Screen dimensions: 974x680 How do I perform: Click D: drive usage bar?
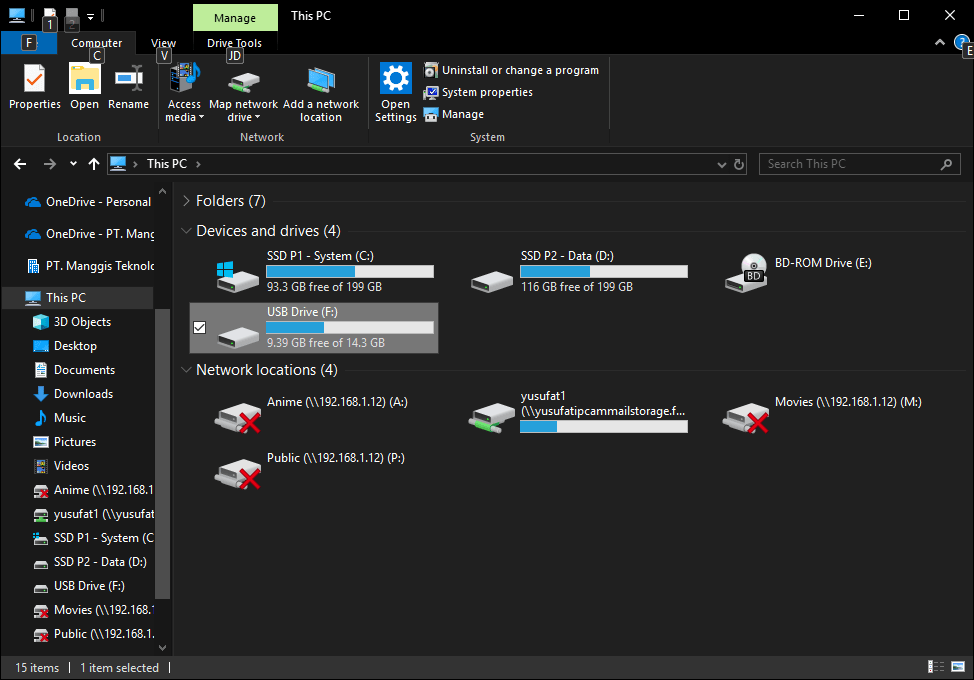(604, 271)
